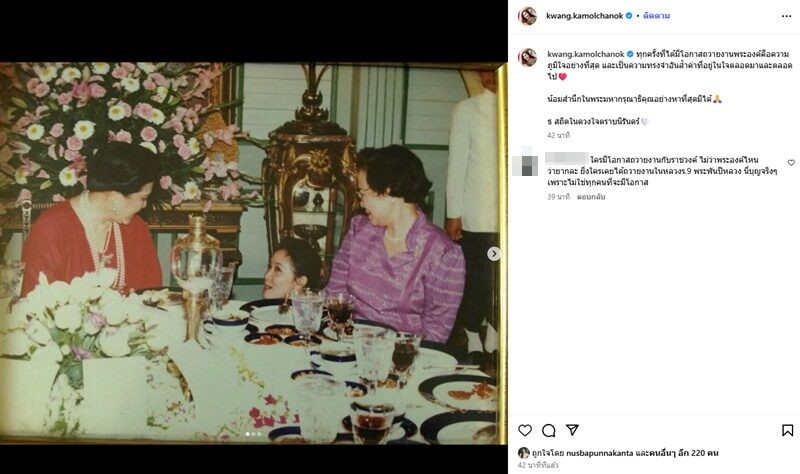Viewport: 800px width, 474px height.
Task: Open the kwang.kamolchanok username in the header
Action: 585,16
